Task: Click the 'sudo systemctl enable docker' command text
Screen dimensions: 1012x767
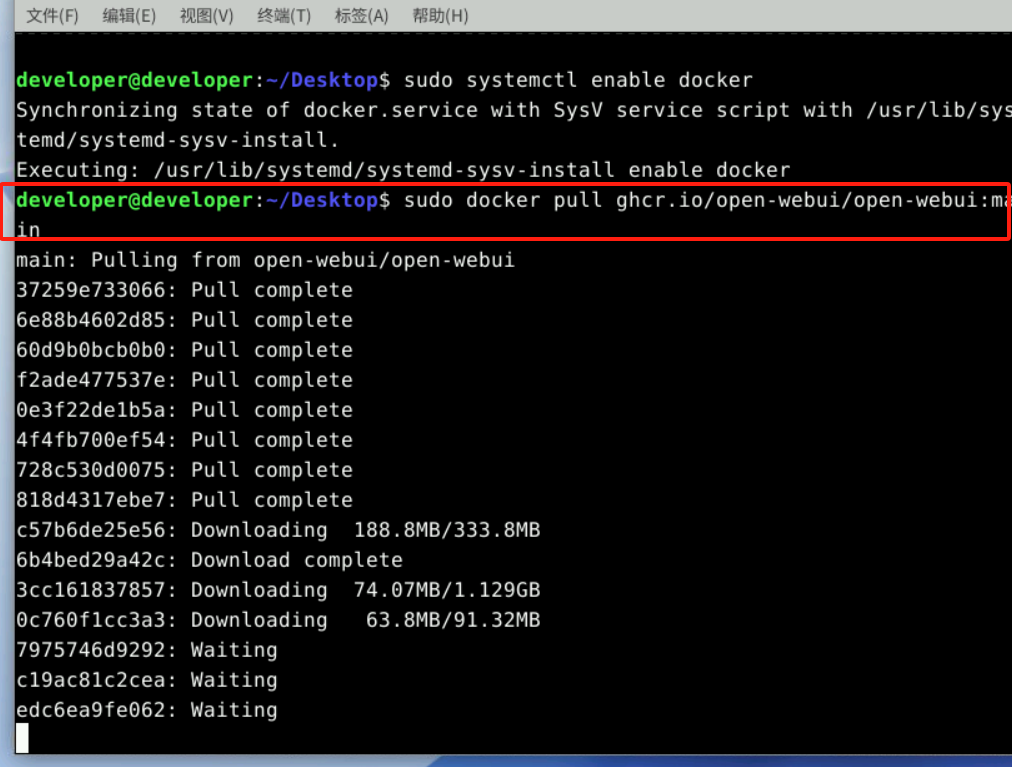Action: [x=578, y=80]
